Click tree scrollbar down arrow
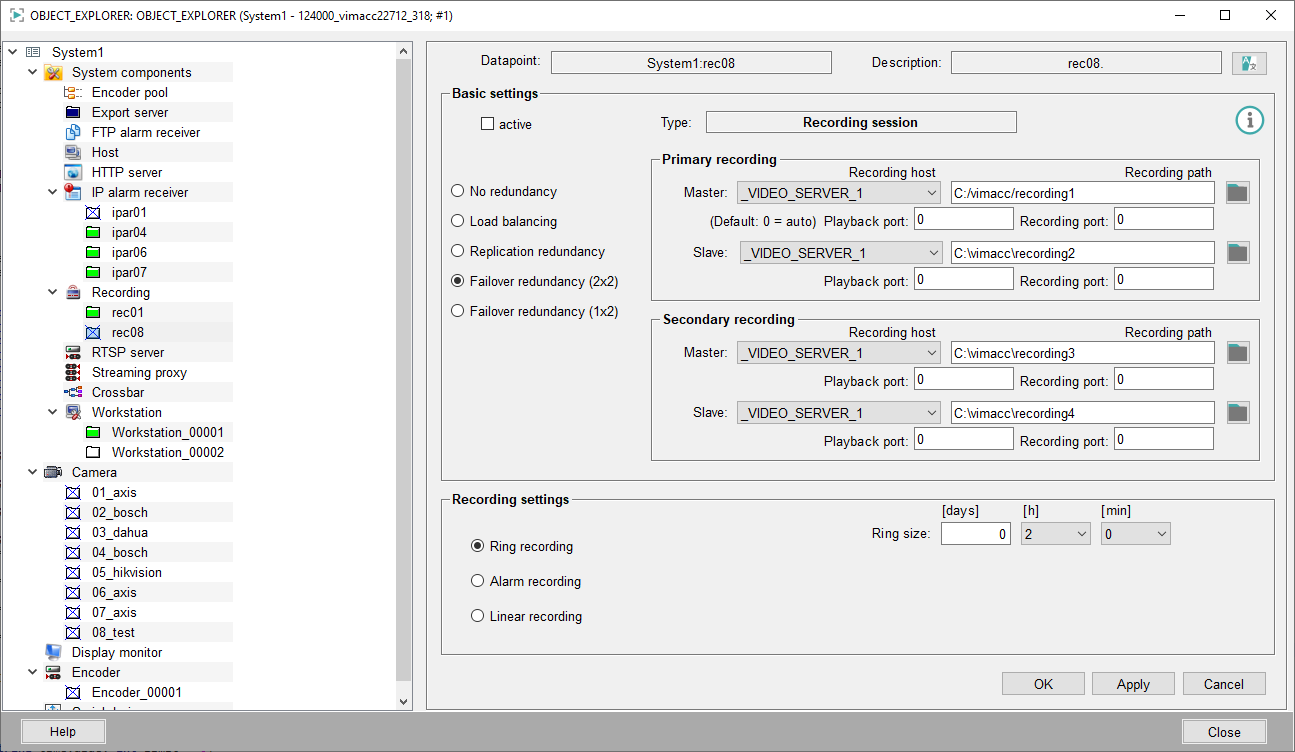 [404, 702]
